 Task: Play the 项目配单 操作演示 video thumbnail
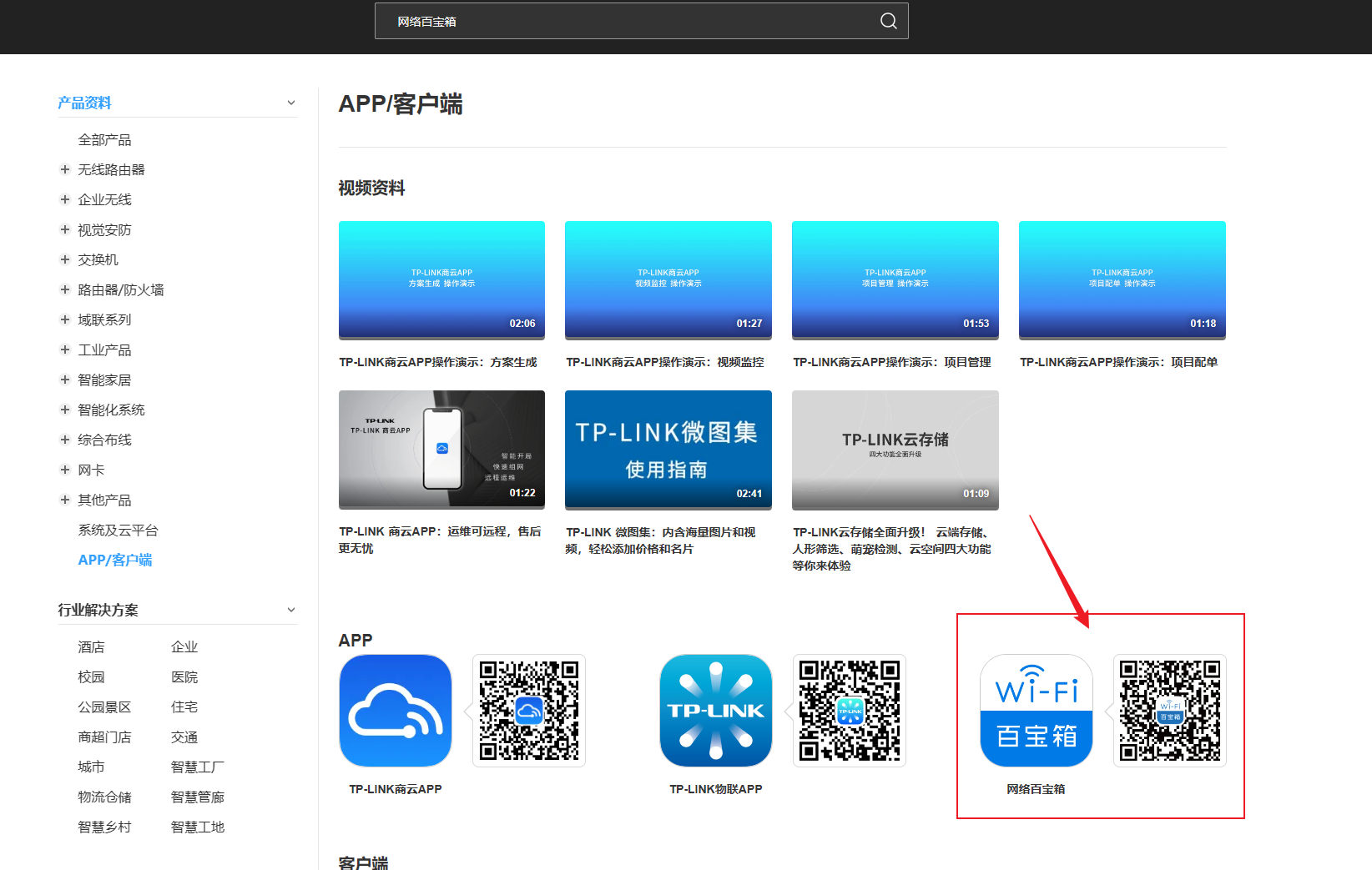pos(1122,280)
